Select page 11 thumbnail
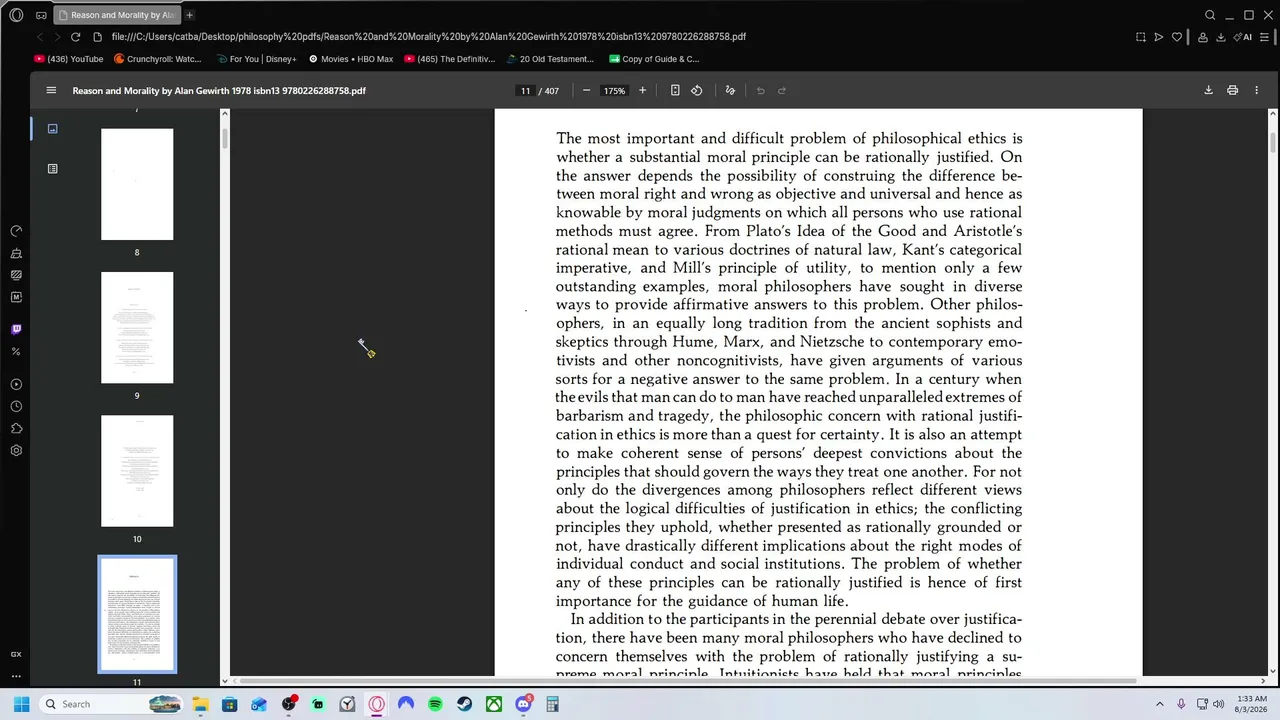 click(x=137, y=614)
